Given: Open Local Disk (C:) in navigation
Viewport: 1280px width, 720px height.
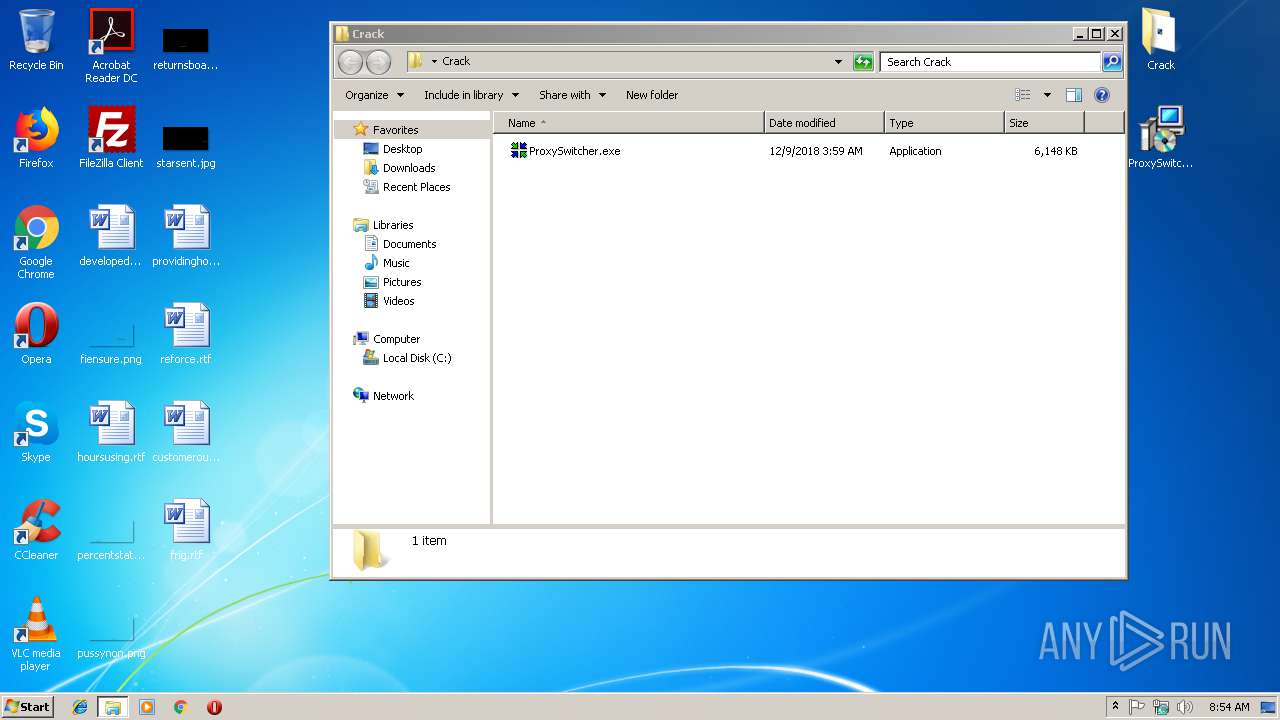Looking at the screenshot, I should point(417,358).
